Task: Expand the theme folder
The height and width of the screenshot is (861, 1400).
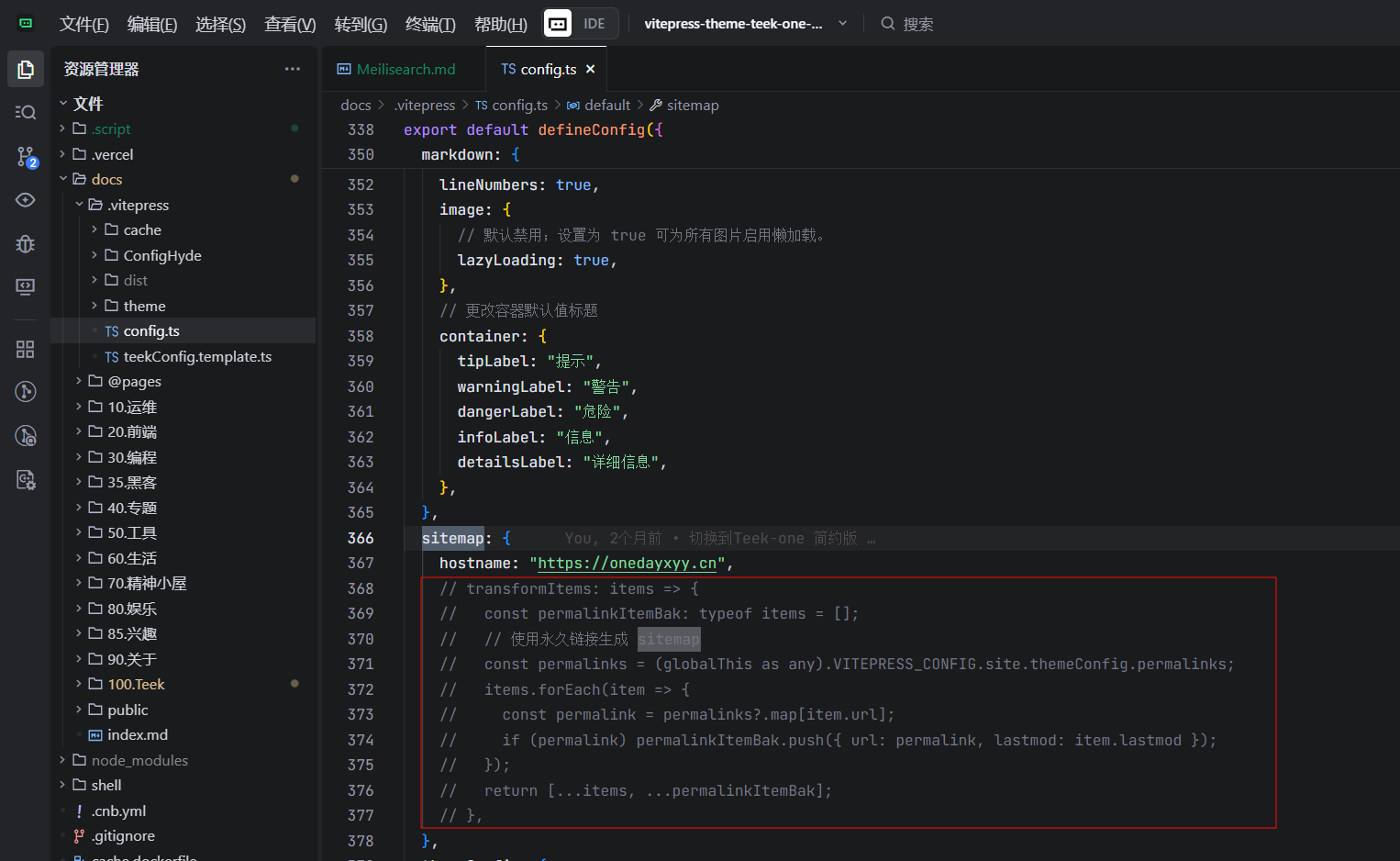Action: (144, 306)
